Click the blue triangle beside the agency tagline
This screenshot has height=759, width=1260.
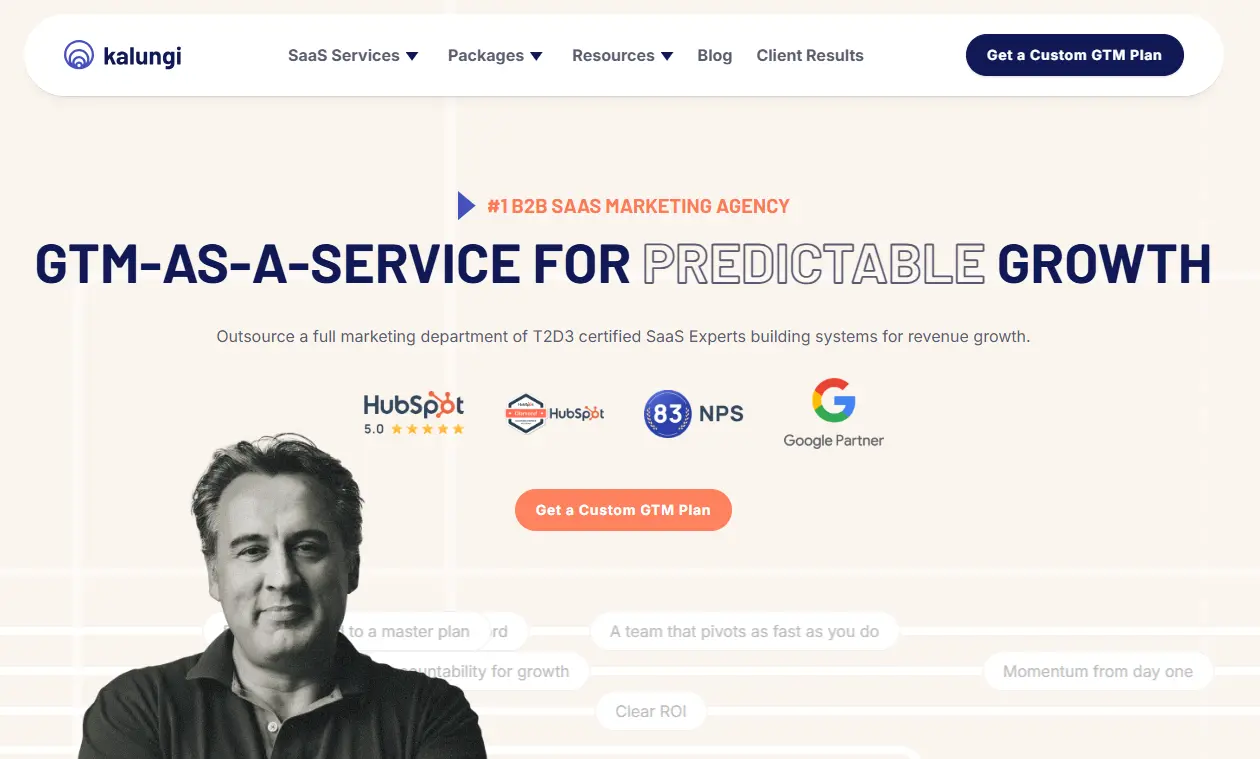pyautogui.click(x=466, y=206)
